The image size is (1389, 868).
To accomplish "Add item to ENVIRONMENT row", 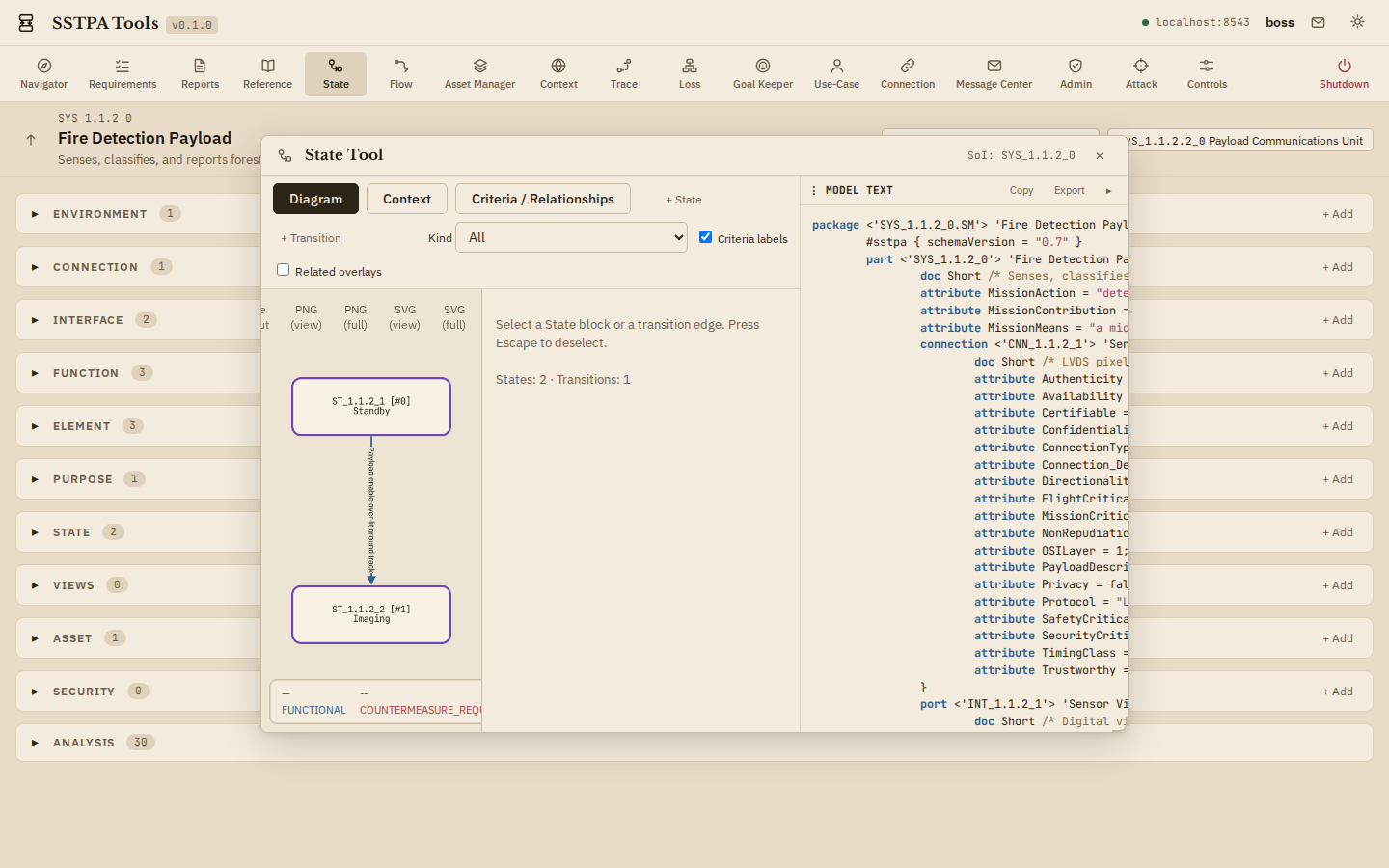I will coord(1338,214).
